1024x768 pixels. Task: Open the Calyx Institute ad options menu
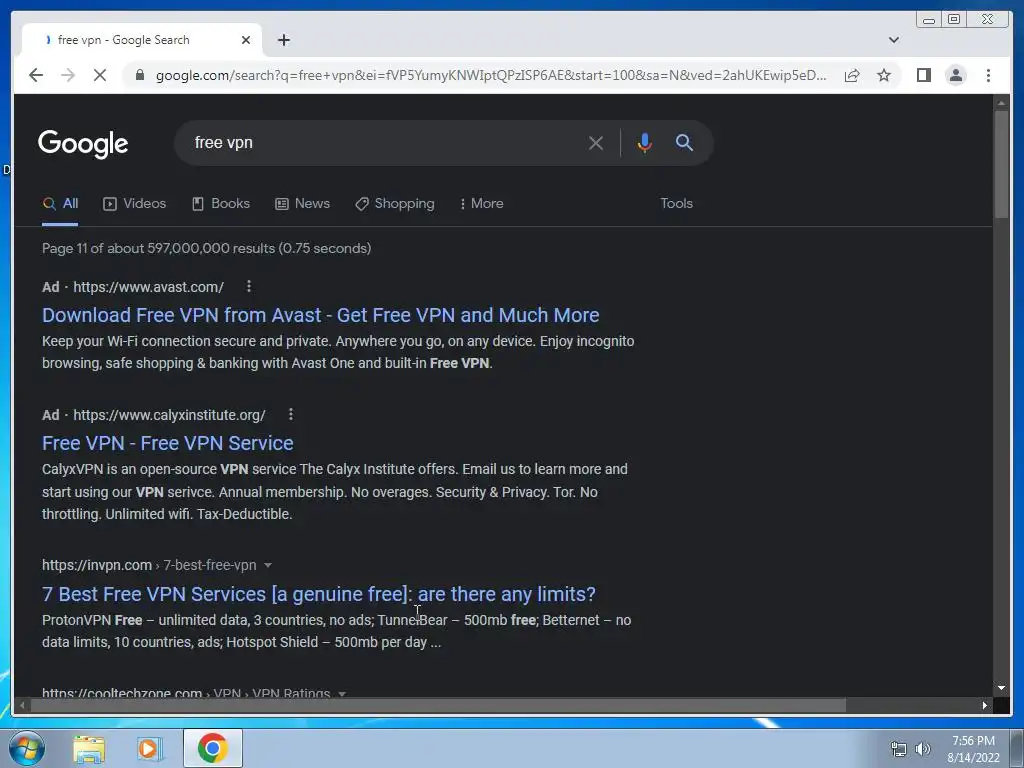(291, 414)
